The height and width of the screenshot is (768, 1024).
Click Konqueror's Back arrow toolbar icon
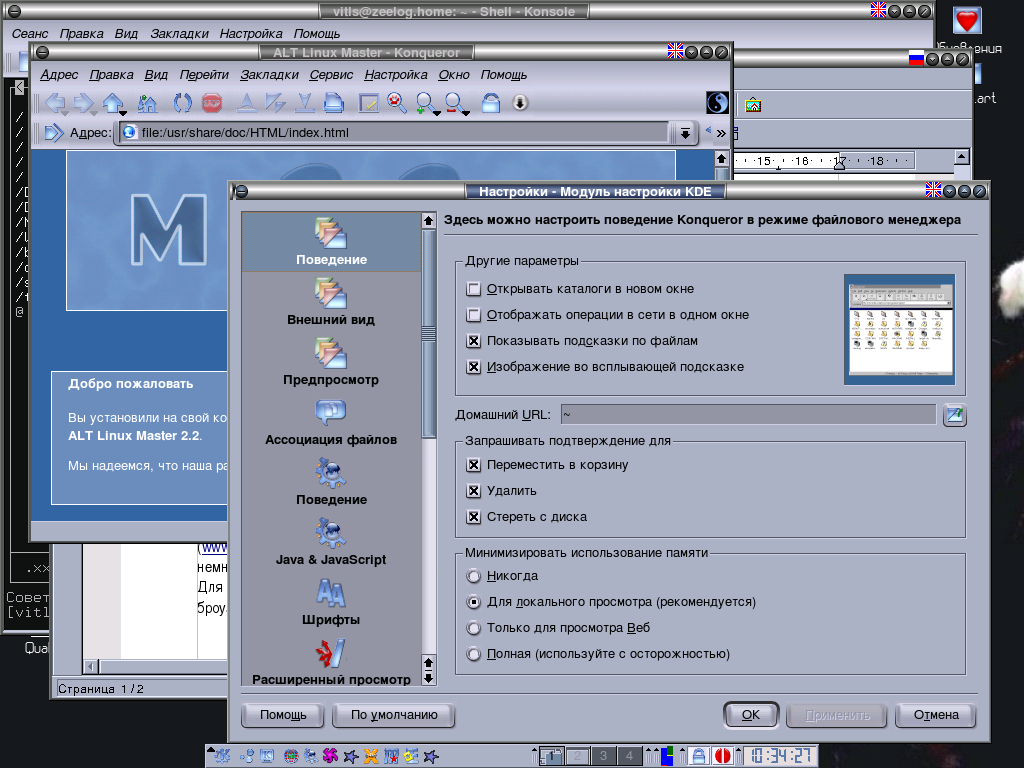pyautogui.click(x=54, y=103)
